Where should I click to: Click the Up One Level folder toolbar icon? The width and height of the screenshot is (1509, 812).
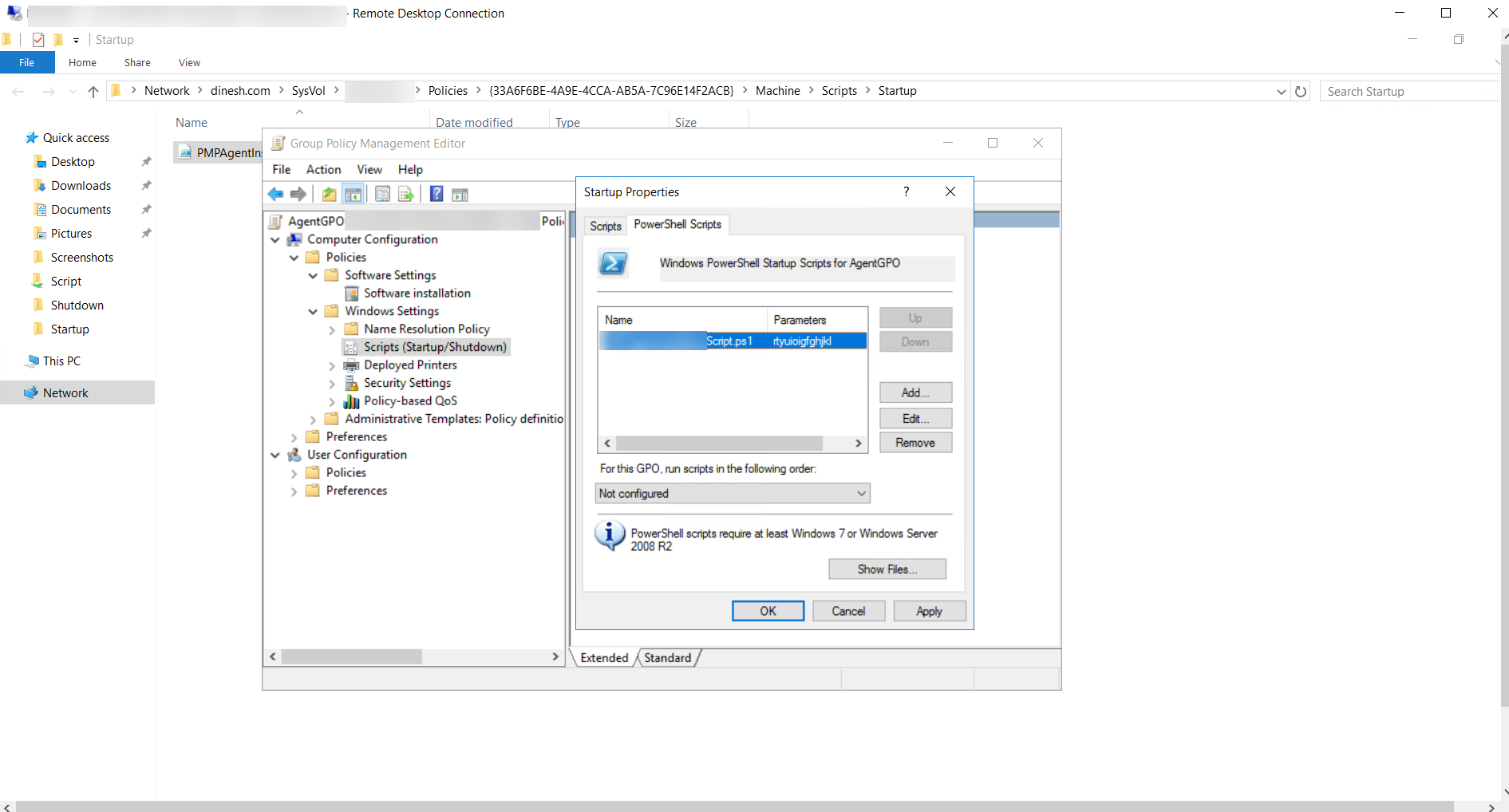click(329, 194)
